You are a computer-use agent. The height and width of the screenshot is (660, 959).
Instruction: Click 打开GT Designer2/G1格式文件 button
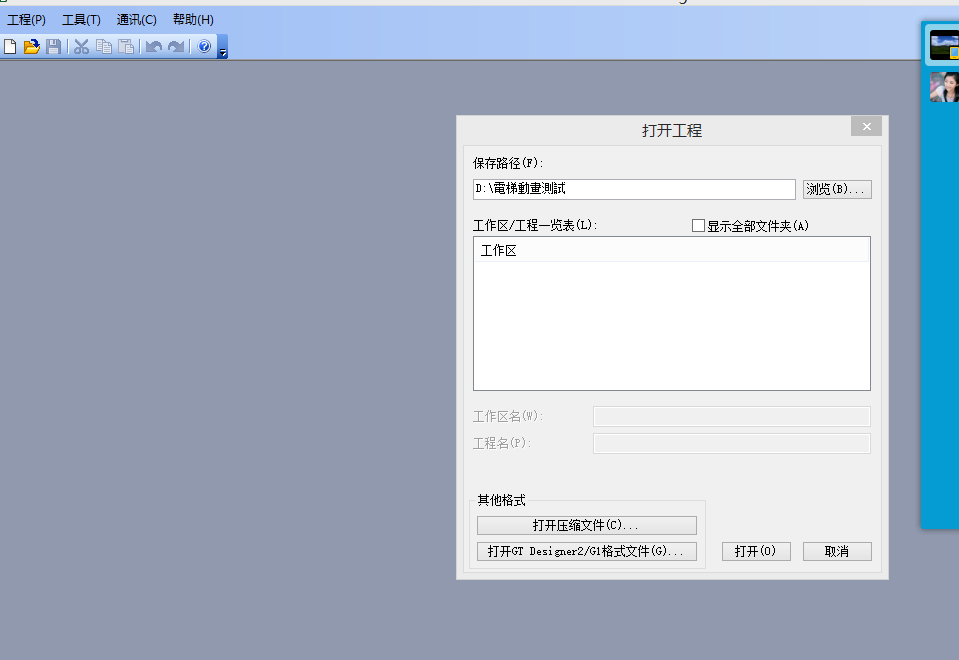point(586,552)
